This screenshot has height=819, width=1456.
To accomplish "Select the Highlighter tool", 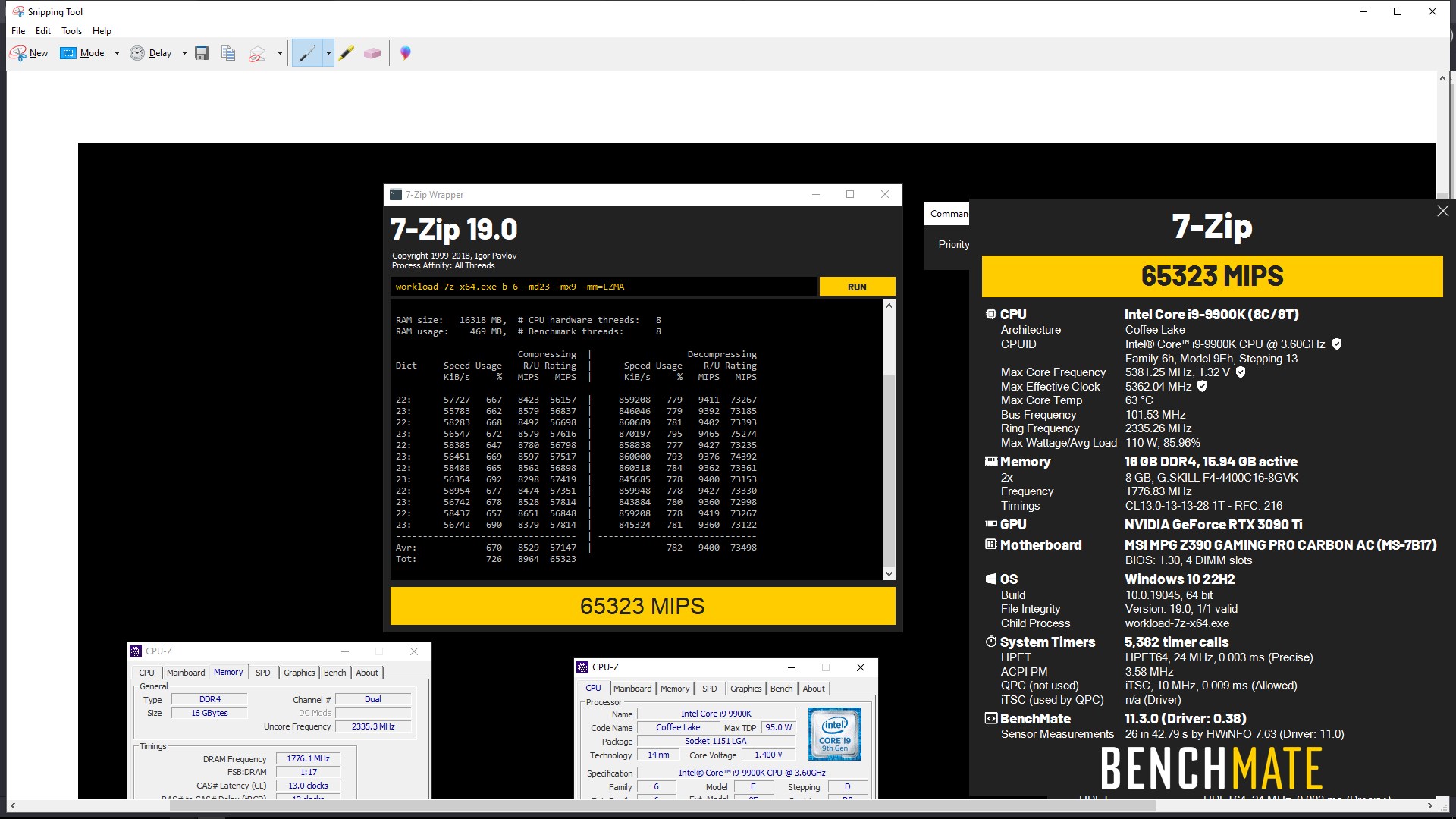I will tap(347, 53).
